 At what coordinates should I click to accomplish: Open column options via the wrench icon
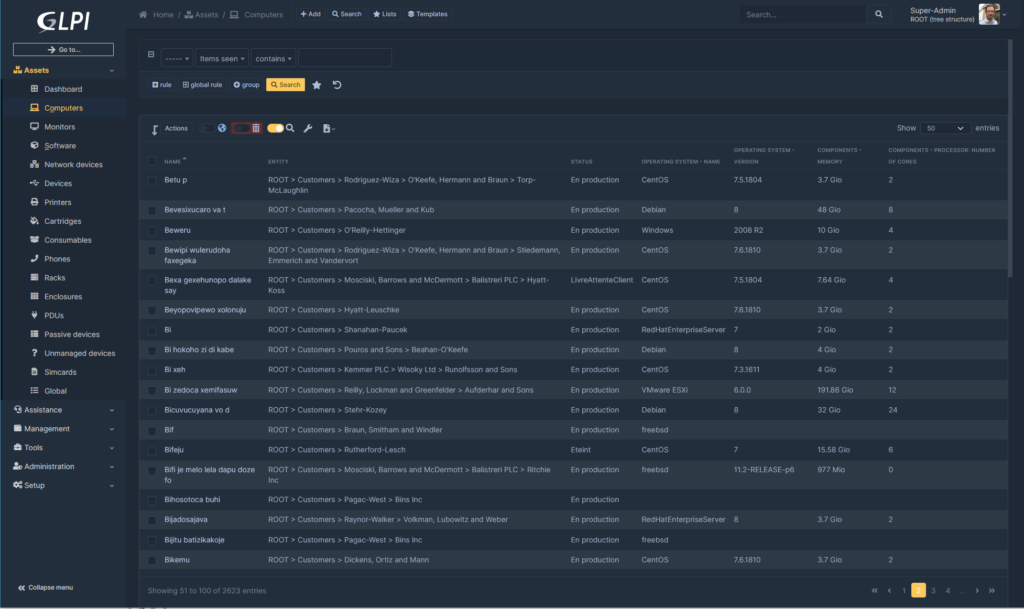tap(308, 129)
